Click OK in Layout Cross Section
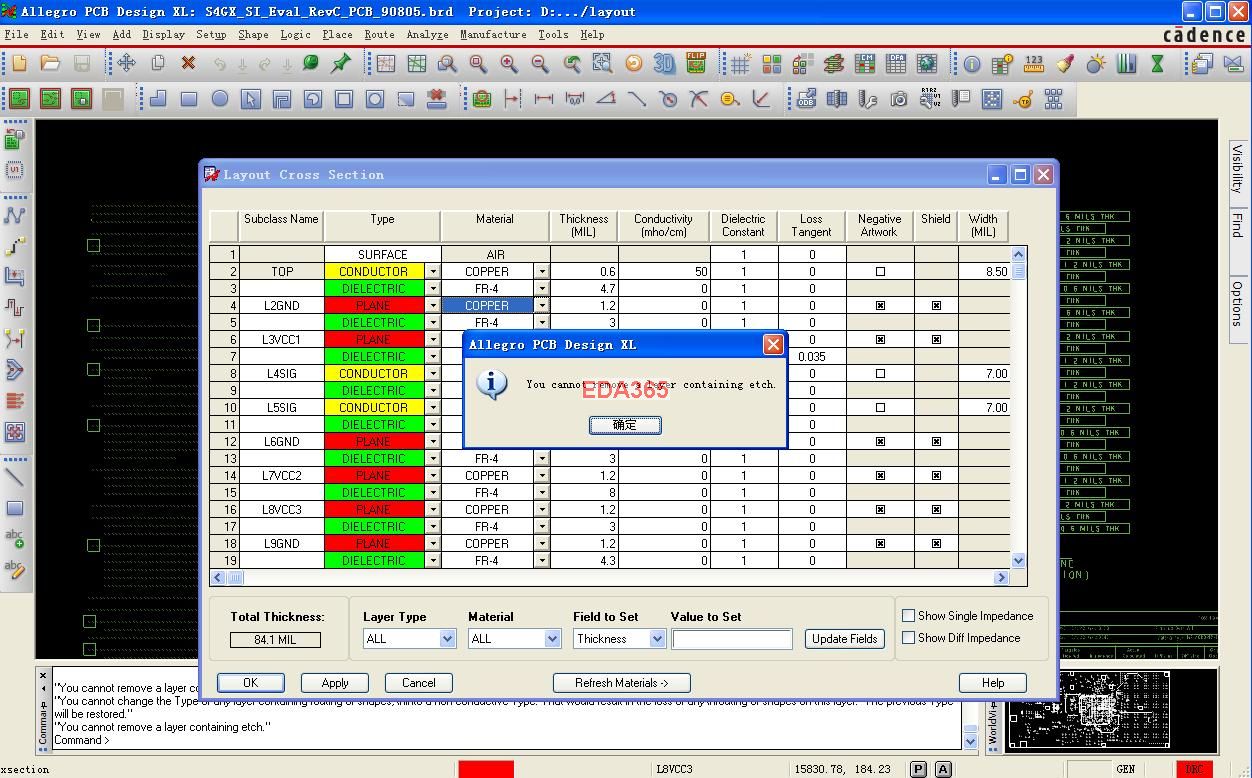This screenshot has width=1252, height=778. (250, 683)
